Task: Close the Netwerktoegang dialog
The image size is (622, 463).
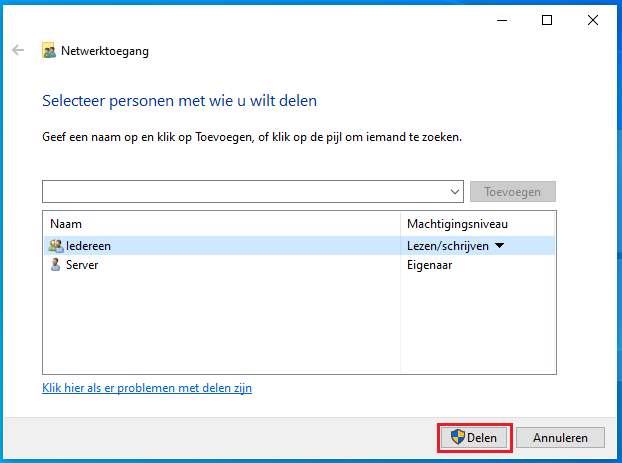Action: point(593,20)
